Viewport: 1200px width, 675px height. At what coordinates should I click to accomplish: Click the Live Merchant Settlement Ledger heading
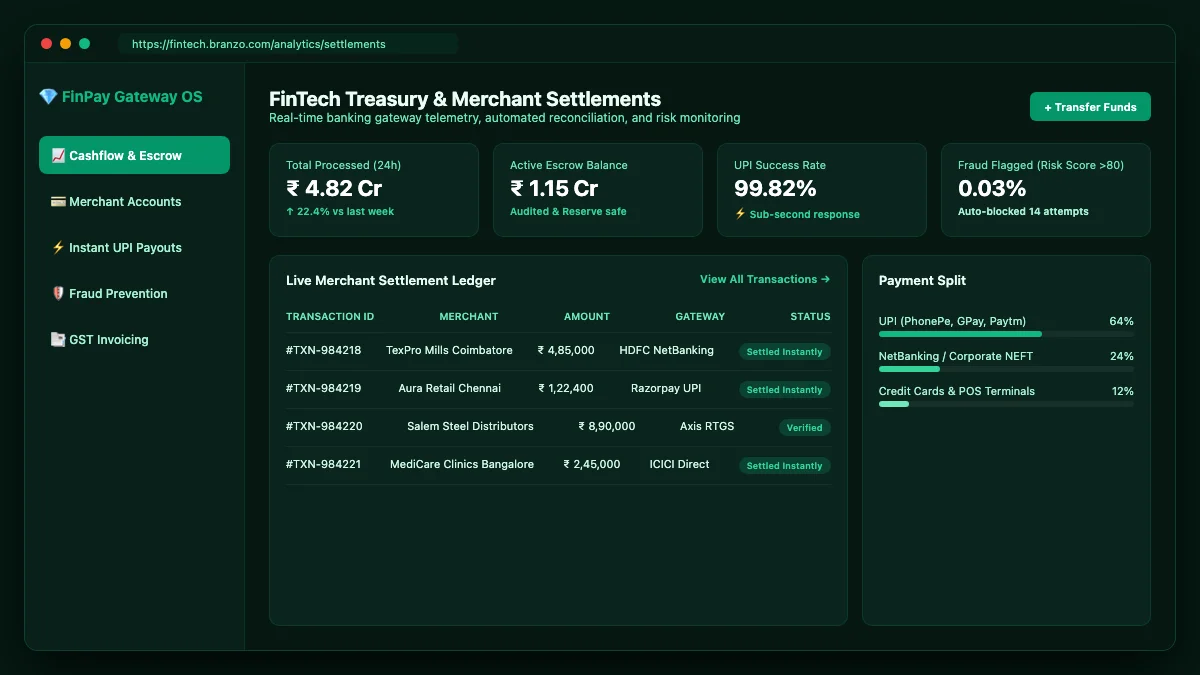pos(391,281)
